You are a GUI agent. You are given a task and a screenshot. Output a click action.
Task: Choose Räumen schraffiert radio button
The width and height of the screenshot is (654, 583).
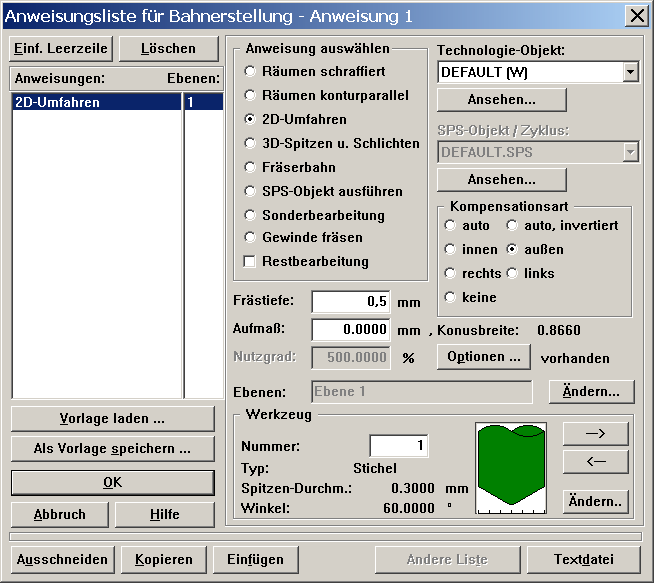(x=251, y=71)
